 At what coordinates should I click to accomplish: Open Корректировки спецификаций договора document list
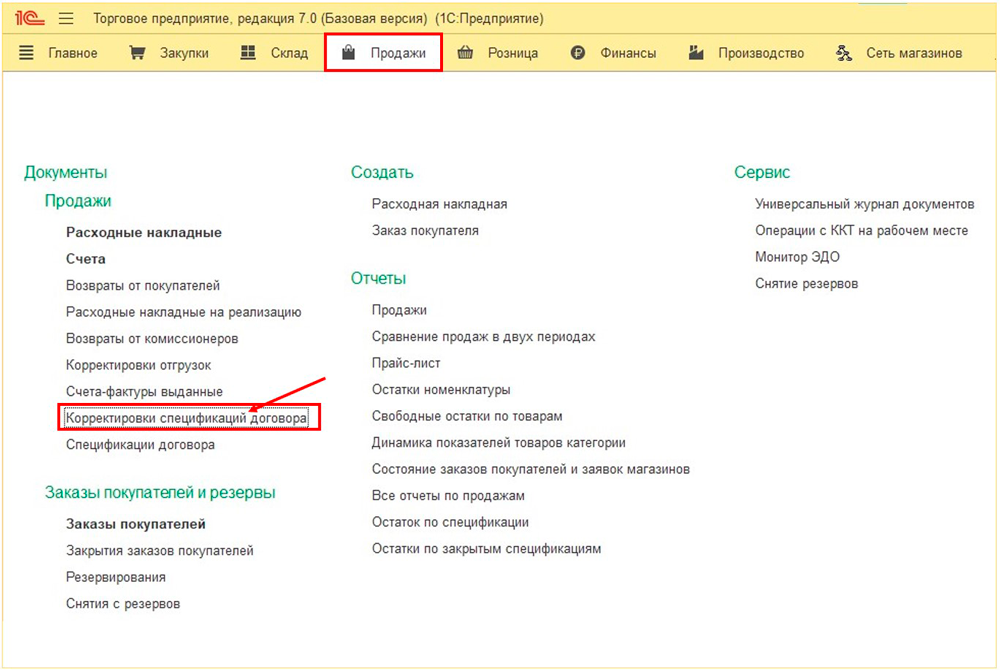[187, 418]
